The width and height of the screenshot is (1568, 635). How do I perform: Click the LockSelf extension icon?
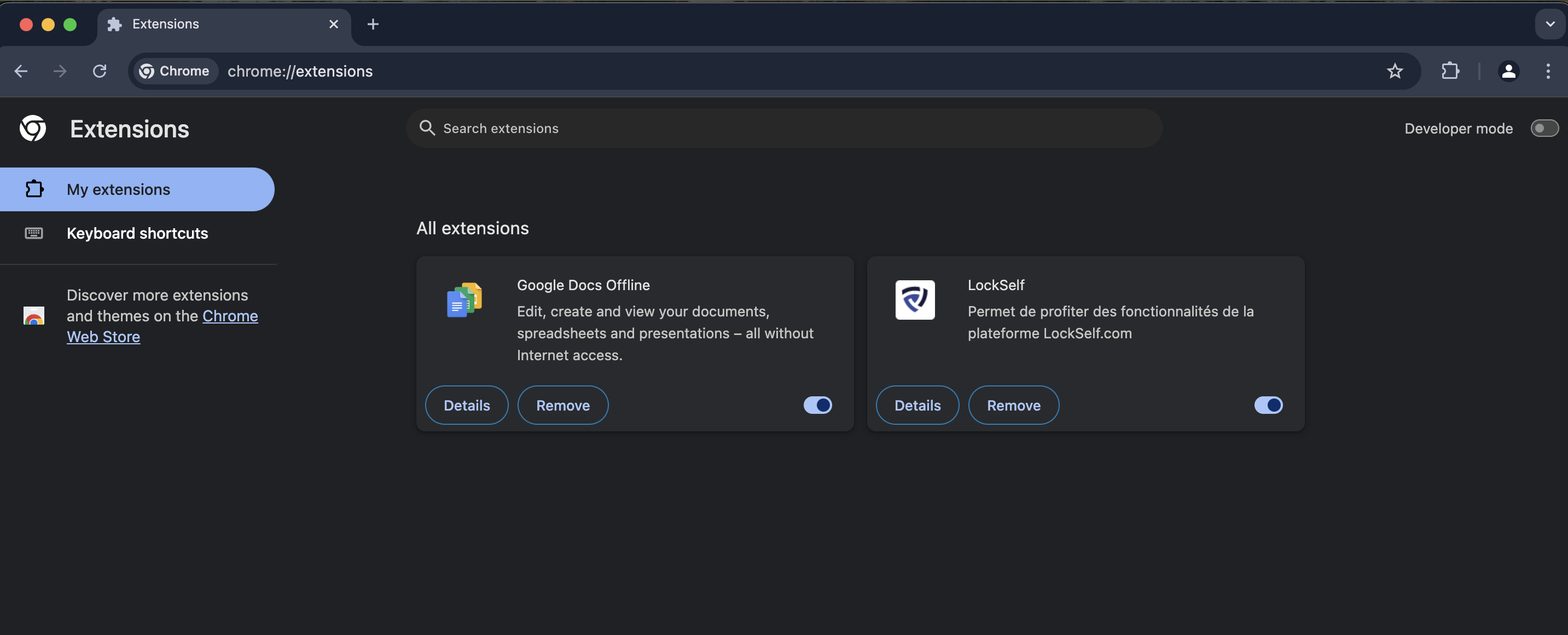(914, 299)
